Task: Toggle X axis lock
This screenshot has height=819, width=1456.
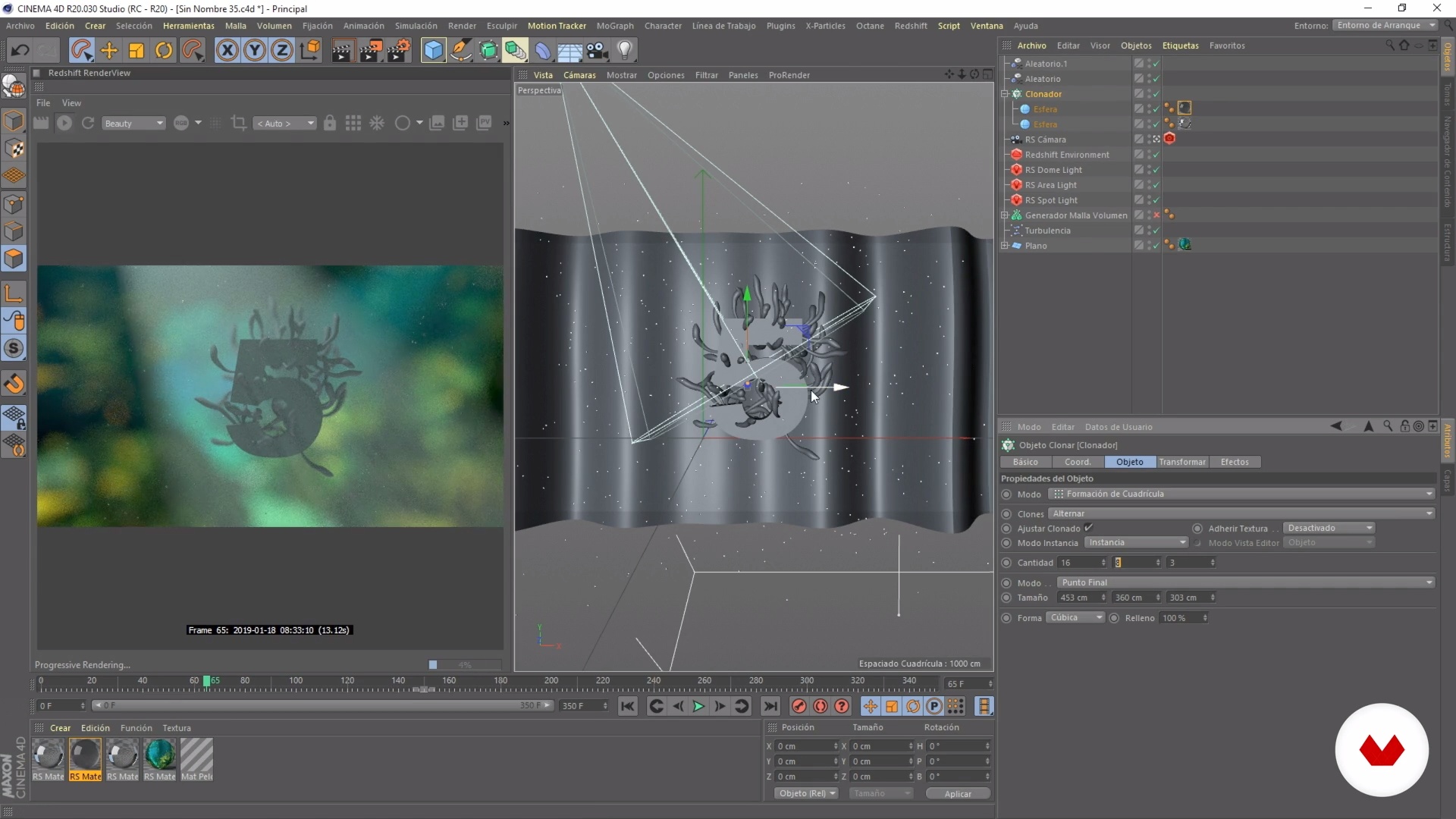Action: pos(227,51)
